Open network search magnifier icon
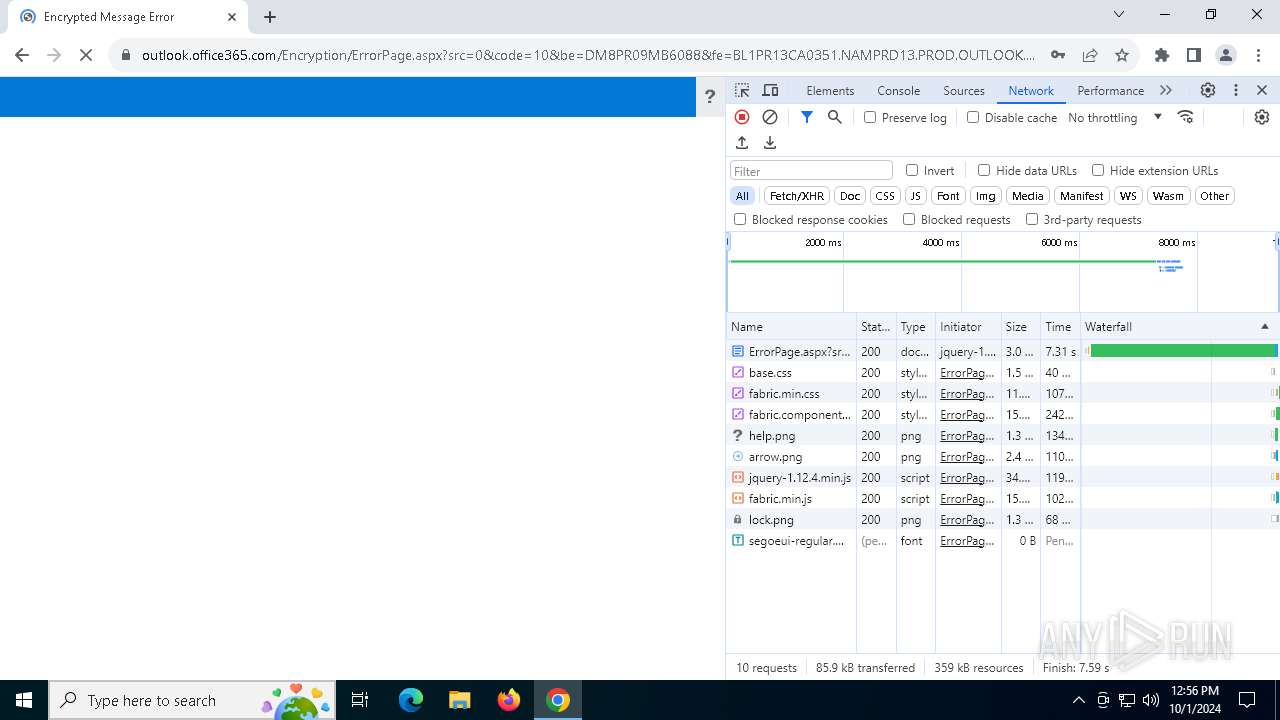Viewport: 1280px width, 720px height. point(835,117)
